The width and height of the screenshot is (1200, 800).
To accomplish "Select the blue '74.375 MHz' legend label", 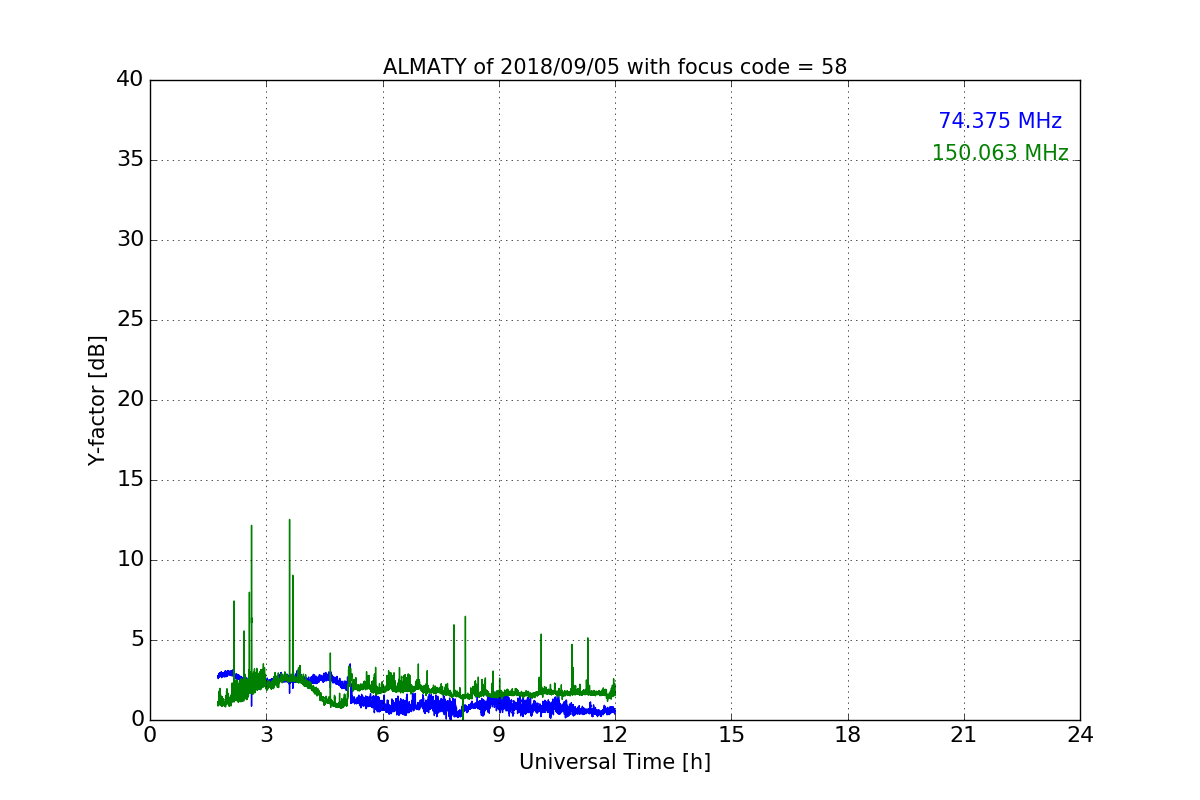I will pos(1000,121).
